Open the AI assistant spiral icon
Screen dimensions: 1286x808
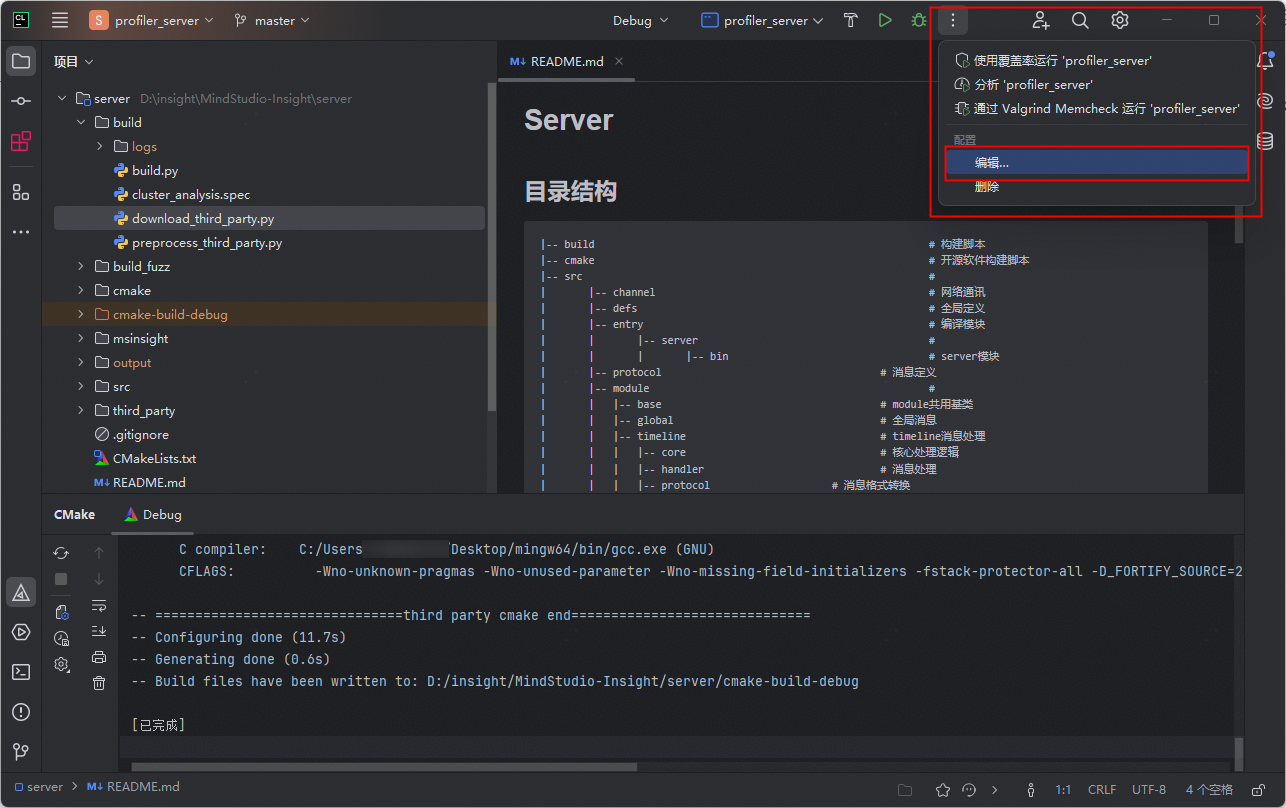click(x=1265, y=101)
